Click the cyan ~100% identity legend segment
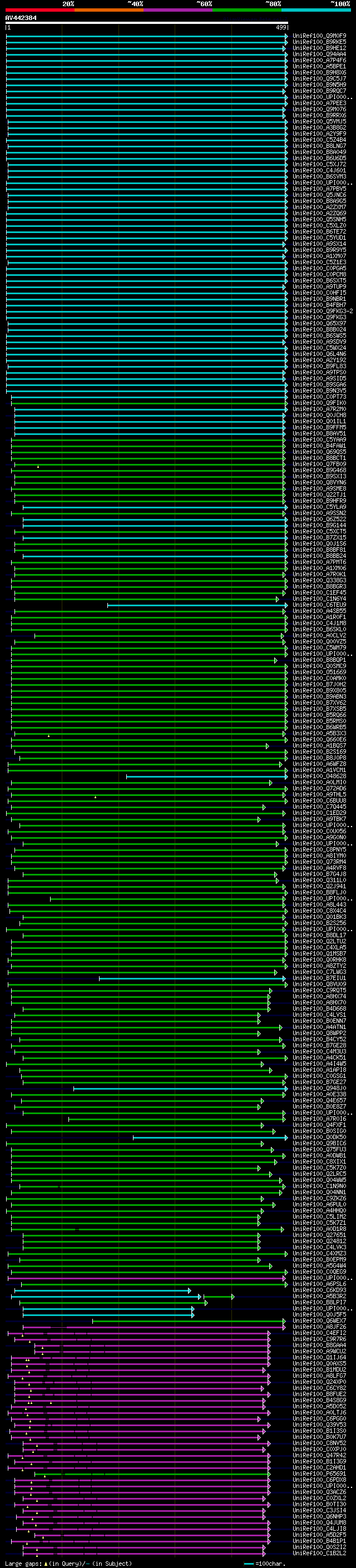 click(316, 11)
